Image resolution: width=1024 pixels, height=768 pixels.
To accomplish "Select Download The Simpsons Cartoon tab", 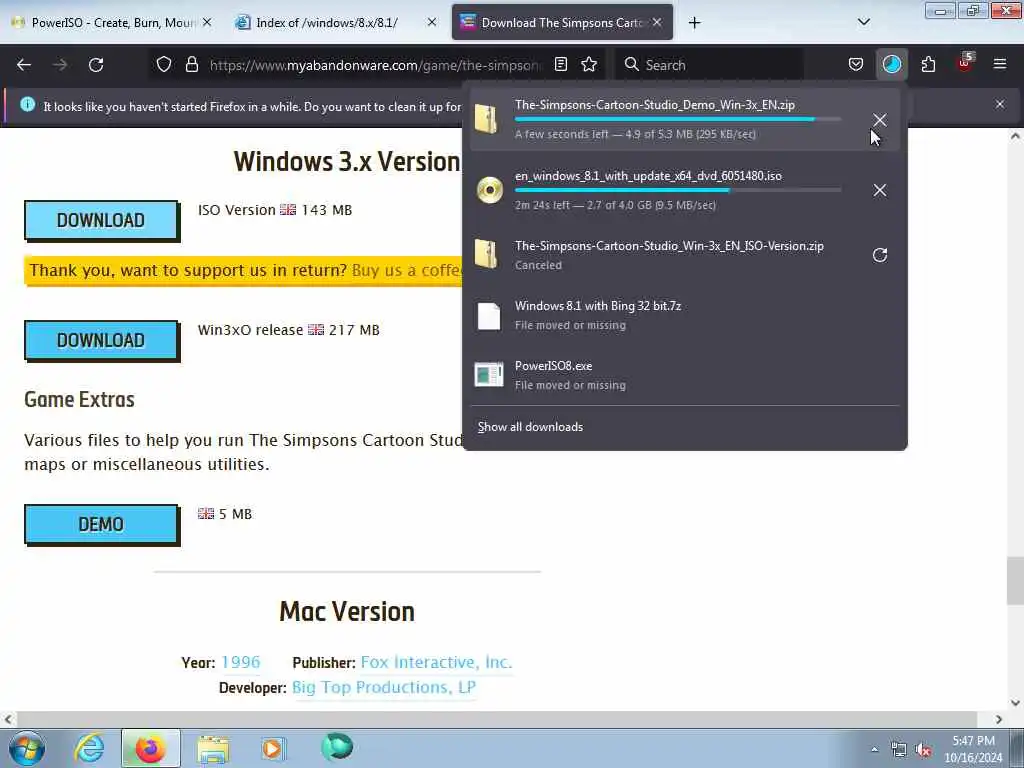I will [562, 23].
